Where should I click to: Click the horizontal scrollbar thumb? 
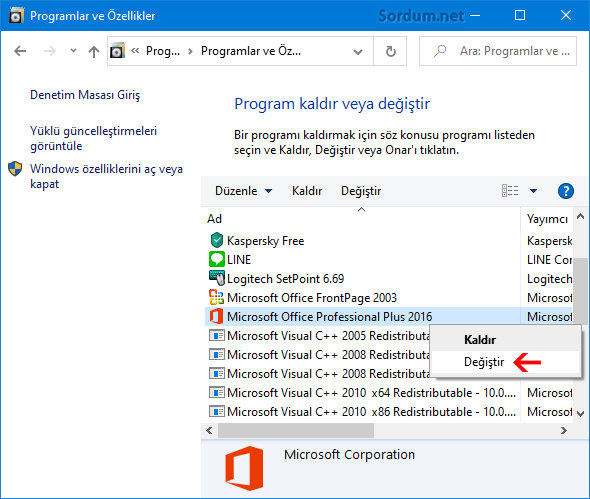296,430
